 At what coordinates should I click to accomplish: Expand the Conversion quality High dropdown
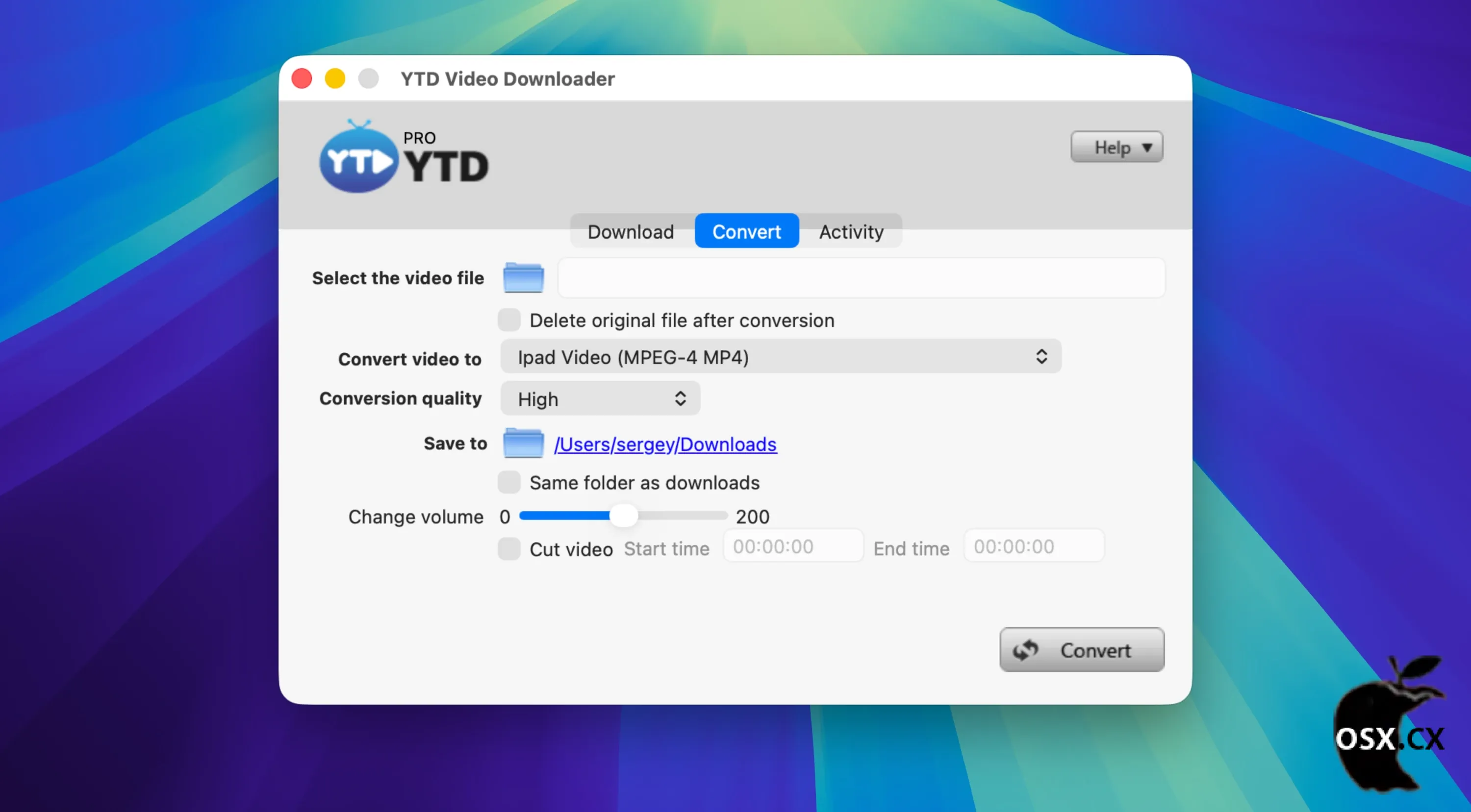click(x=600, y=399)
